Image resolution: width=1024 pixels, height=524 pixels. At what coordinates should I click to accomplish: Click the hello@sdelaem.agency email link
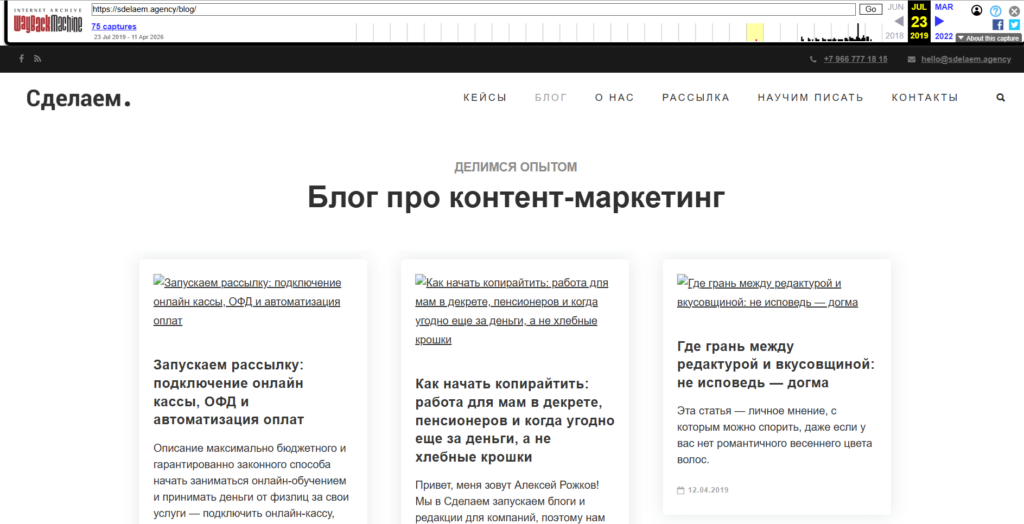(966, 59)
